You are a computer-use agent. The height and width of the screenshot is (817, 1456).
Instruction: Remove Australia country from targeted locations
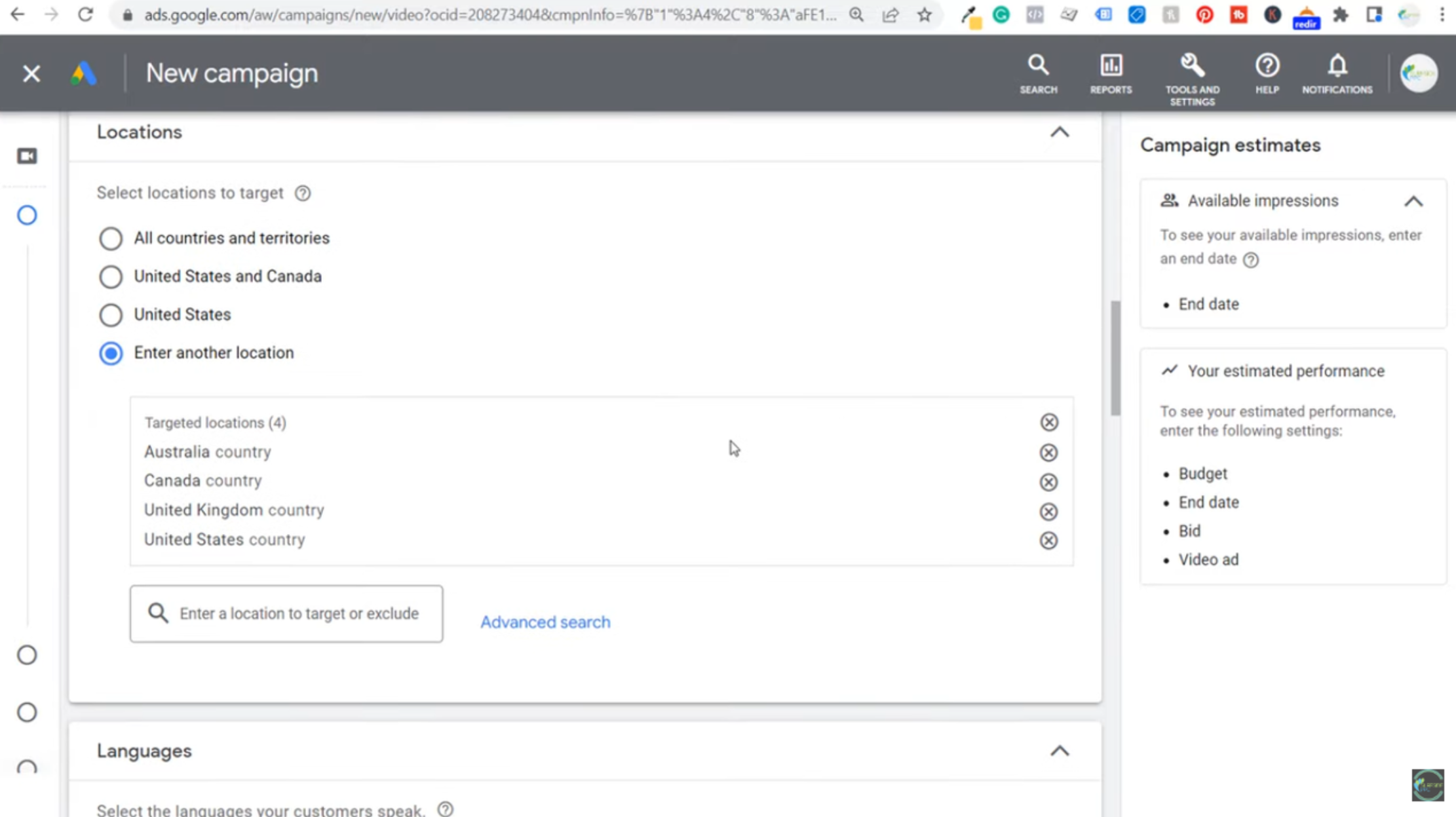click(1048, 452)
